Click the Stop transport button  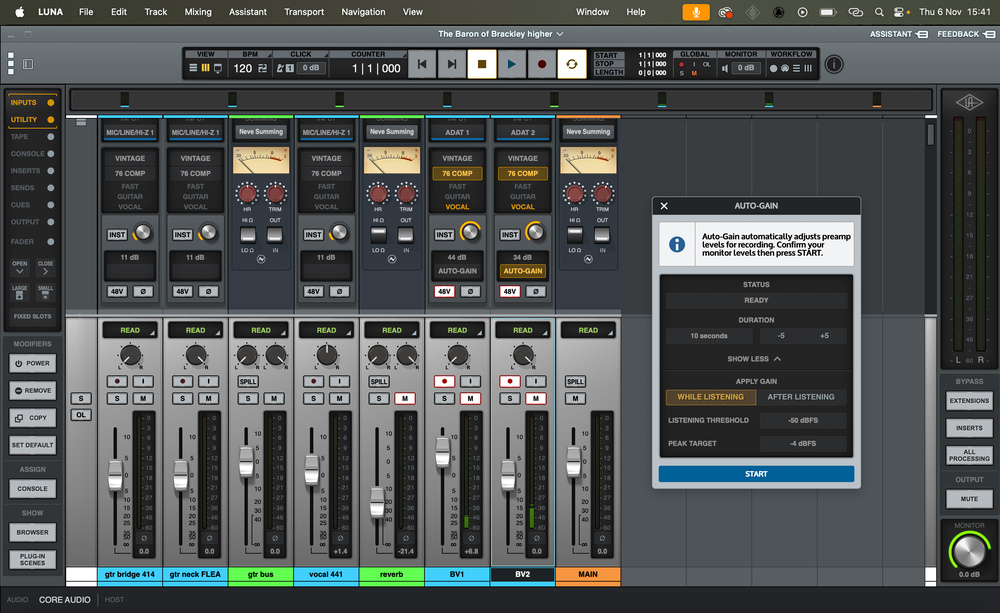(x=482, y=64)
